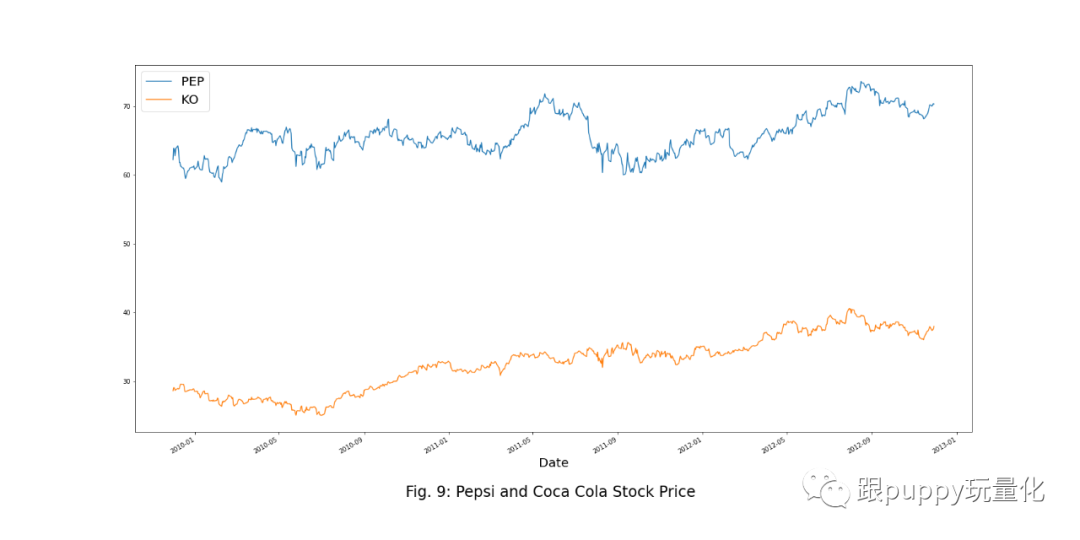Click the 2011-01 date tick label

(435, 443)
